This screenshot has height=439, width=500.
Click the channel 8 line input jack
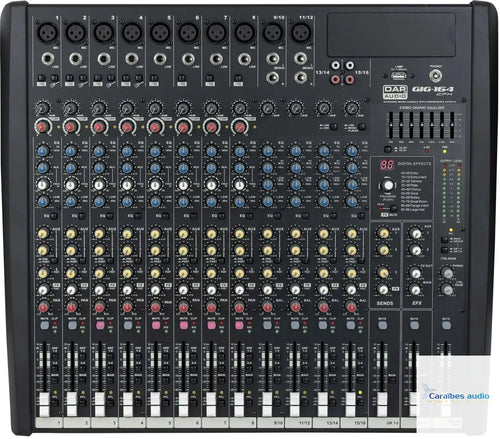pos(245,59)
